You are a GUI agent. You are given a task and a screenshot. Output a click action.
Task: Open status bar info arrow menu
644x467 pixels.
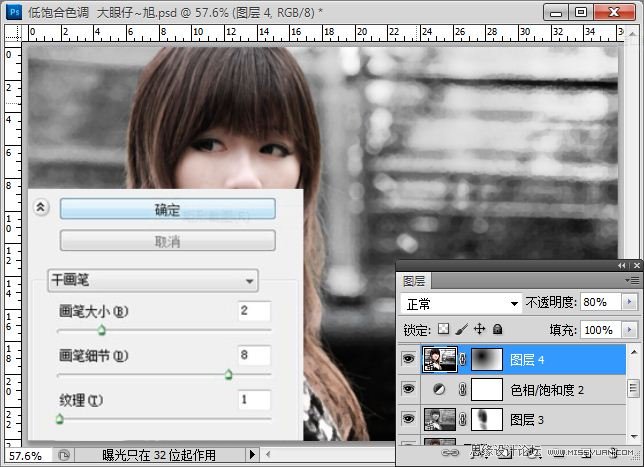click(x=252, y=455)
